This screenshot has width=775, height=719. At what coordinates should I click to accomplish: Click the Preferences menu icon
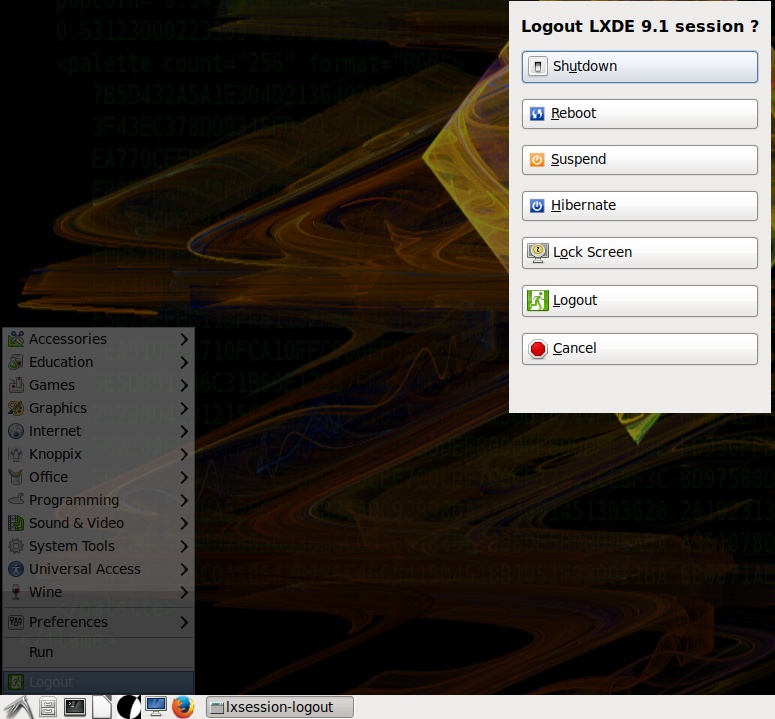point(16,622)
